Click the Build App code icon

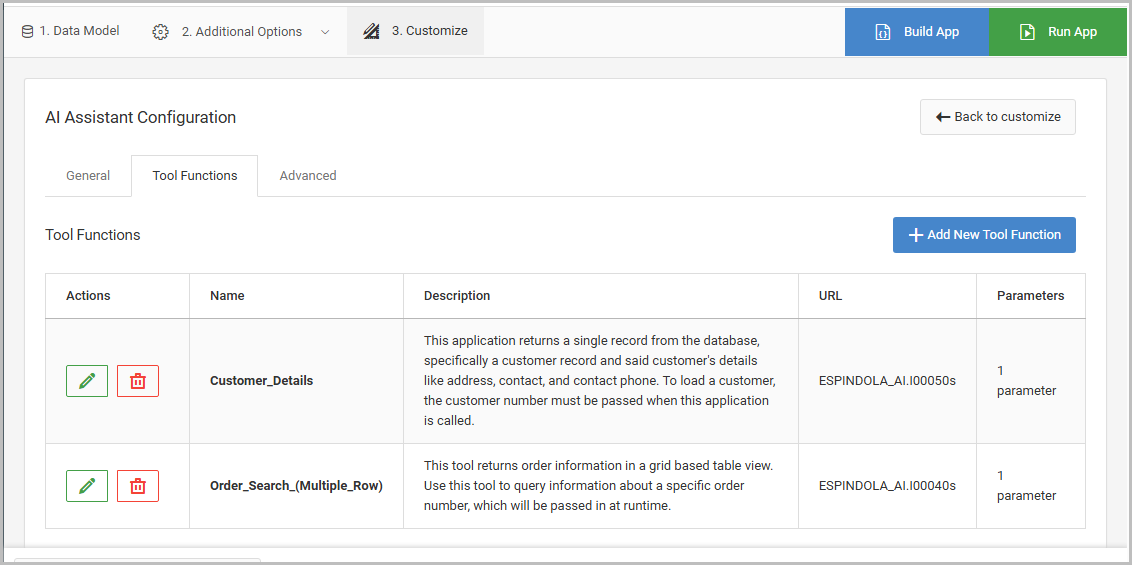(x=882, y=32)
